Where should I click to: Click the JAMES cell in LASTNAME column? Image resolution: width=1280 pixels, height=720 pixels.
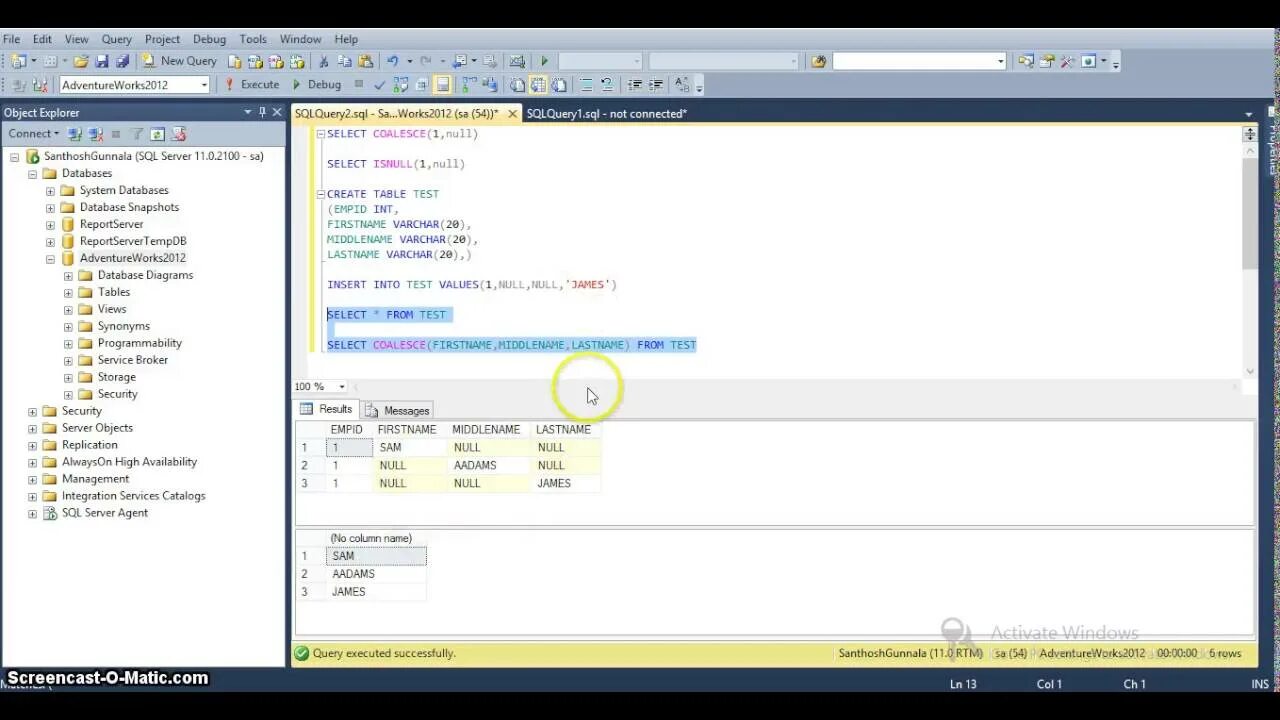click(x=565, y=483)
